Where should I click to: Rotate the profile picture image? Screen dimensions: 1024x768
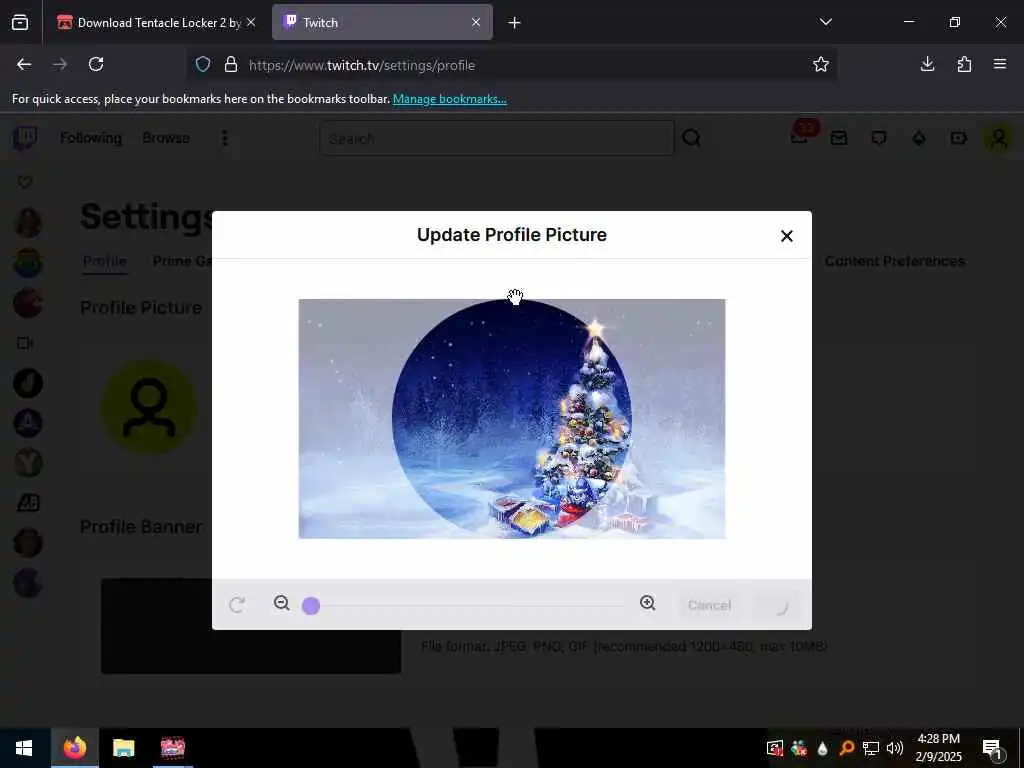237,605
